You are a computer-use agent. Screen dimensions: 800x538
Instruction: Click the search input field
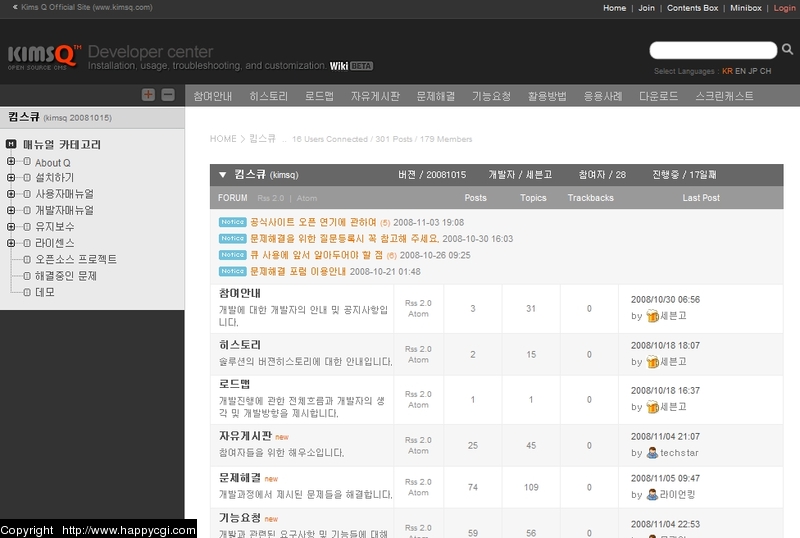click(x=713, y=50)
